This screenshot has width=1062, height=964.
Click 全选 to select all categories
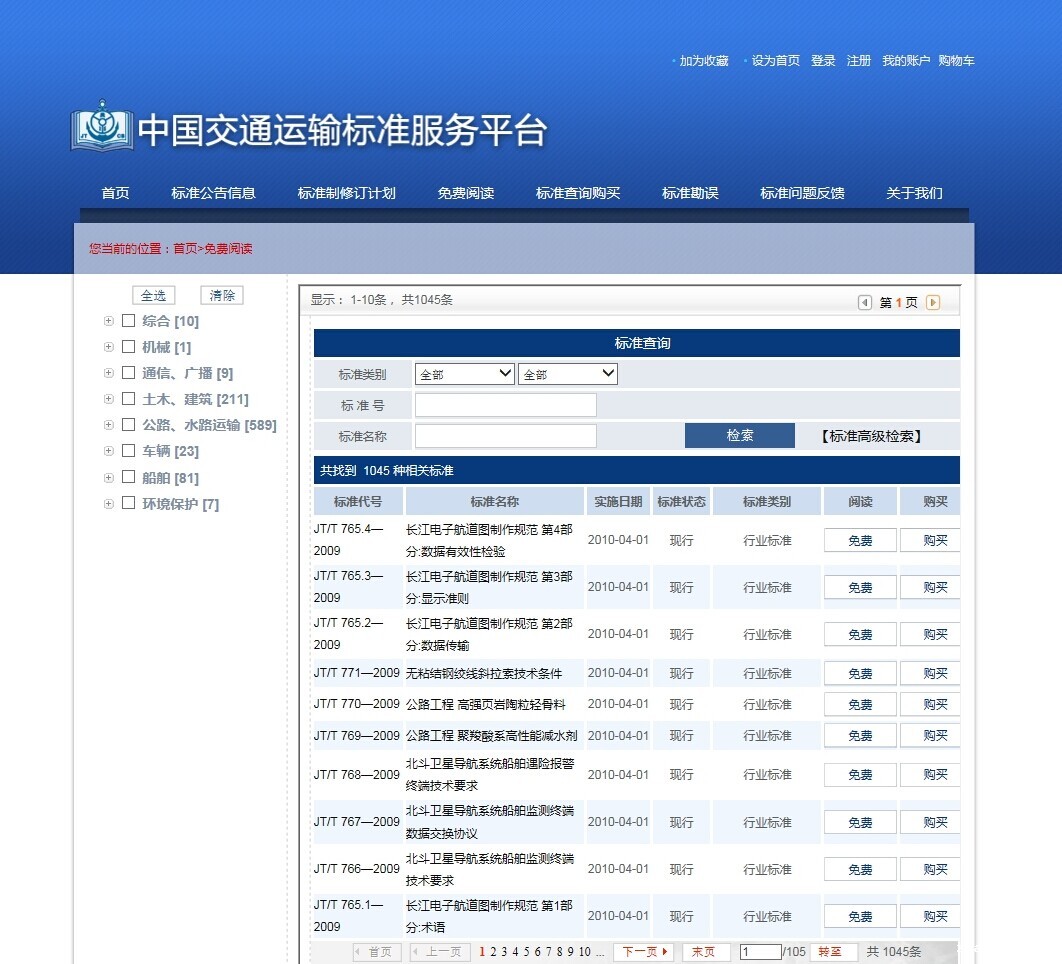(x=153, y=295)
